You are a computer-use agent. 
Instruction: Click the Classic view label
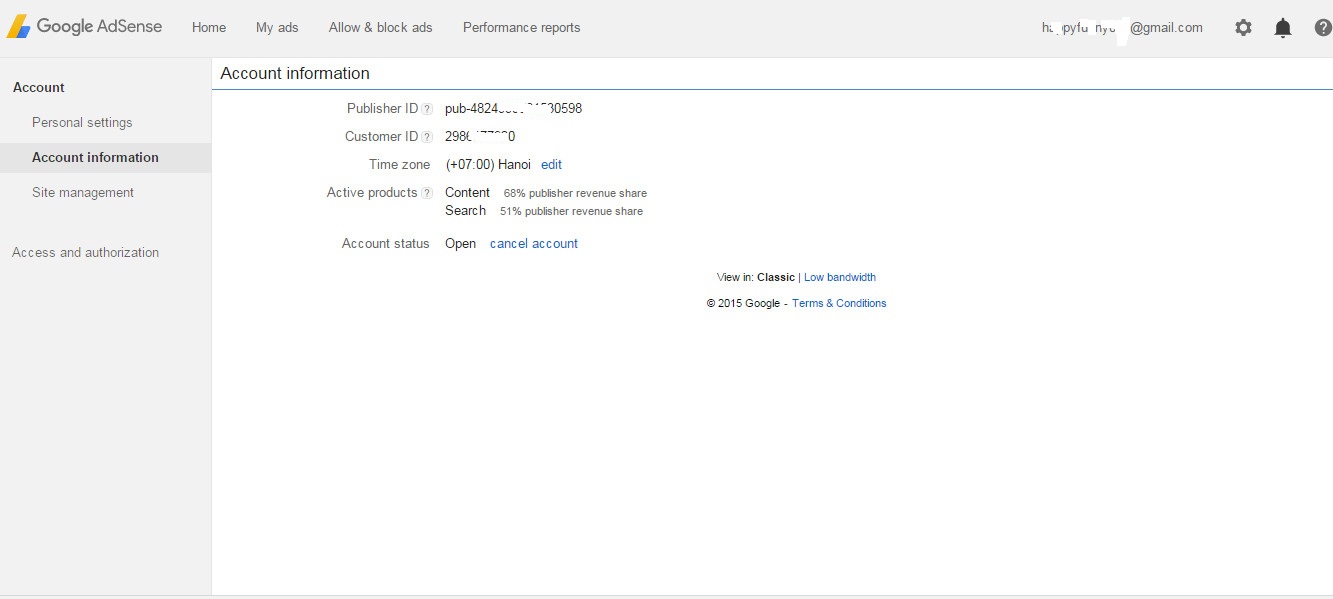click(x=776, y=277)
